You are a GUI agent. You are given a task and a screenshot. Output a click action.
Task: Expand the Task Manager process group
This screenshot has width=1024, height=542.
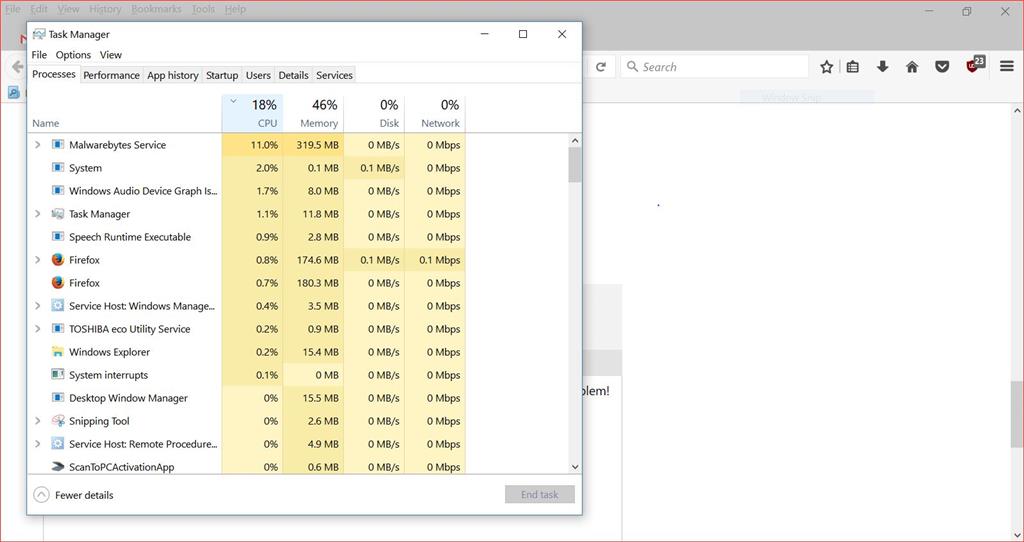[37, 214]
